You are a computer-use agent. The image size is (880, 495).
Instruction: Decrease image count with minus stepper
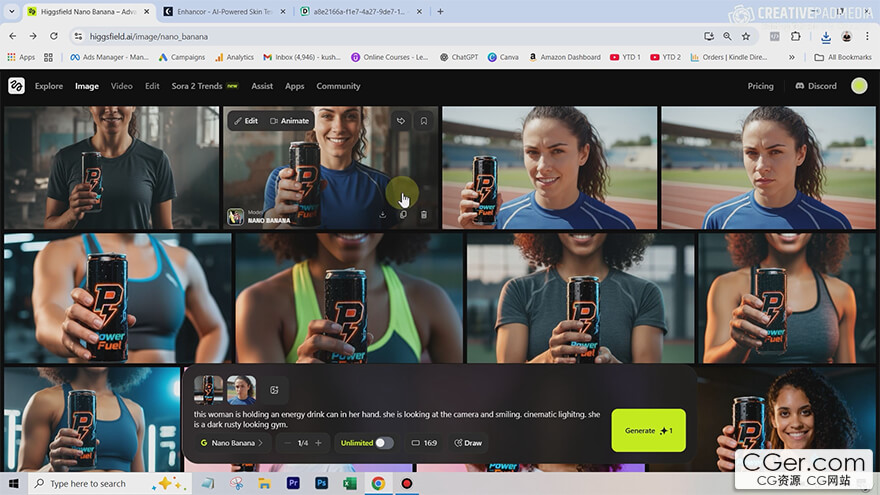287,443
